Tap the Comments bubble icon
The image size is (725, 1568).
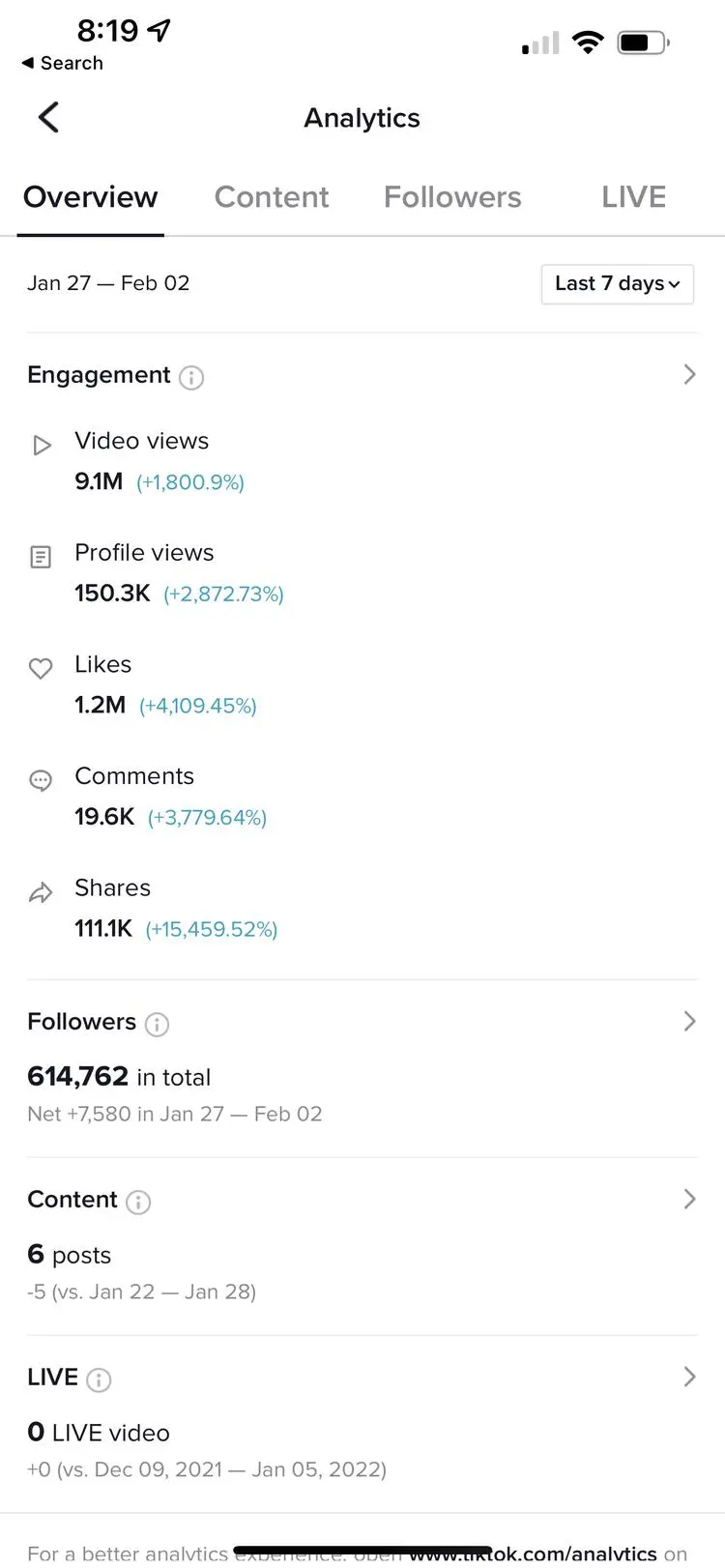tap(41, 780)
